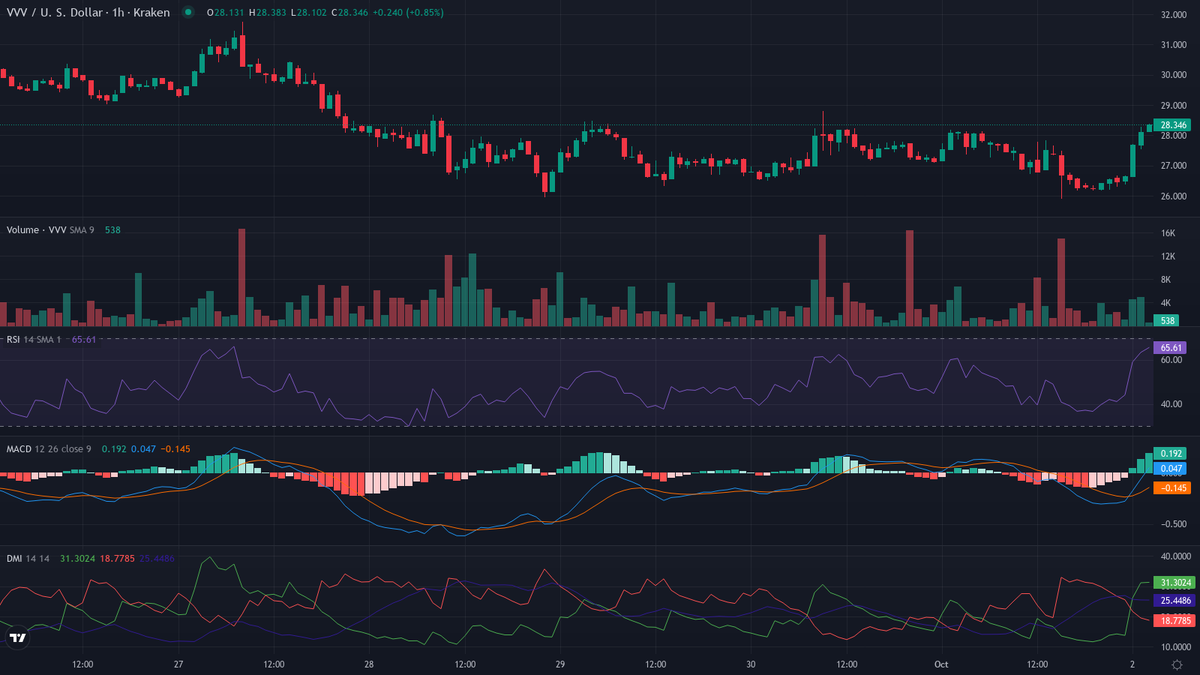The height and width of the screenshot is (675, 1200).
Task: Click the DMI legend value 18.7785
Action: click(x=116, y=558)
